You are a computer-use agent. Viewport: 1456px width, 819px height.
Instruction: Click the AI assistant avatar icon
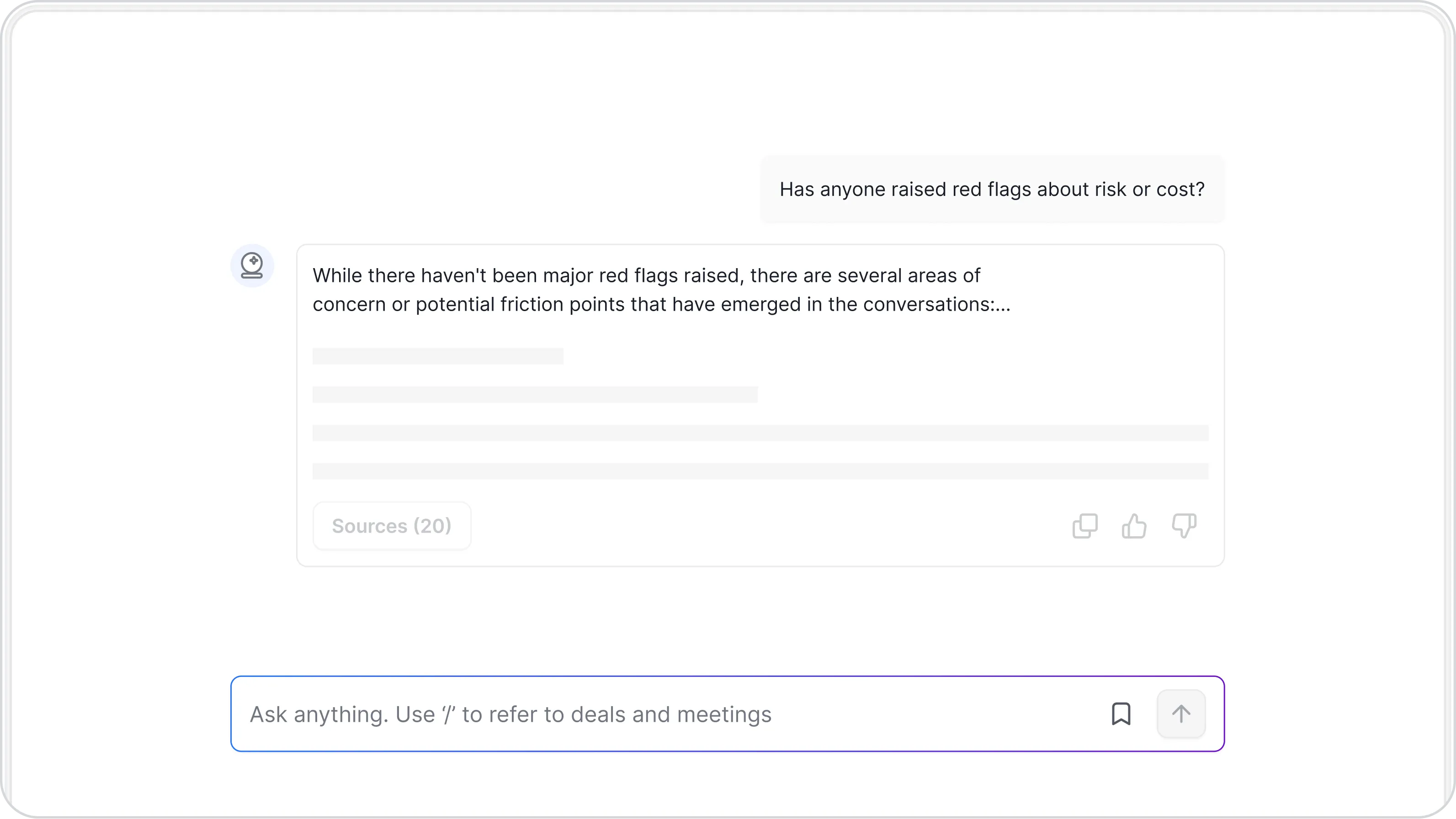(x=252, y=265)
